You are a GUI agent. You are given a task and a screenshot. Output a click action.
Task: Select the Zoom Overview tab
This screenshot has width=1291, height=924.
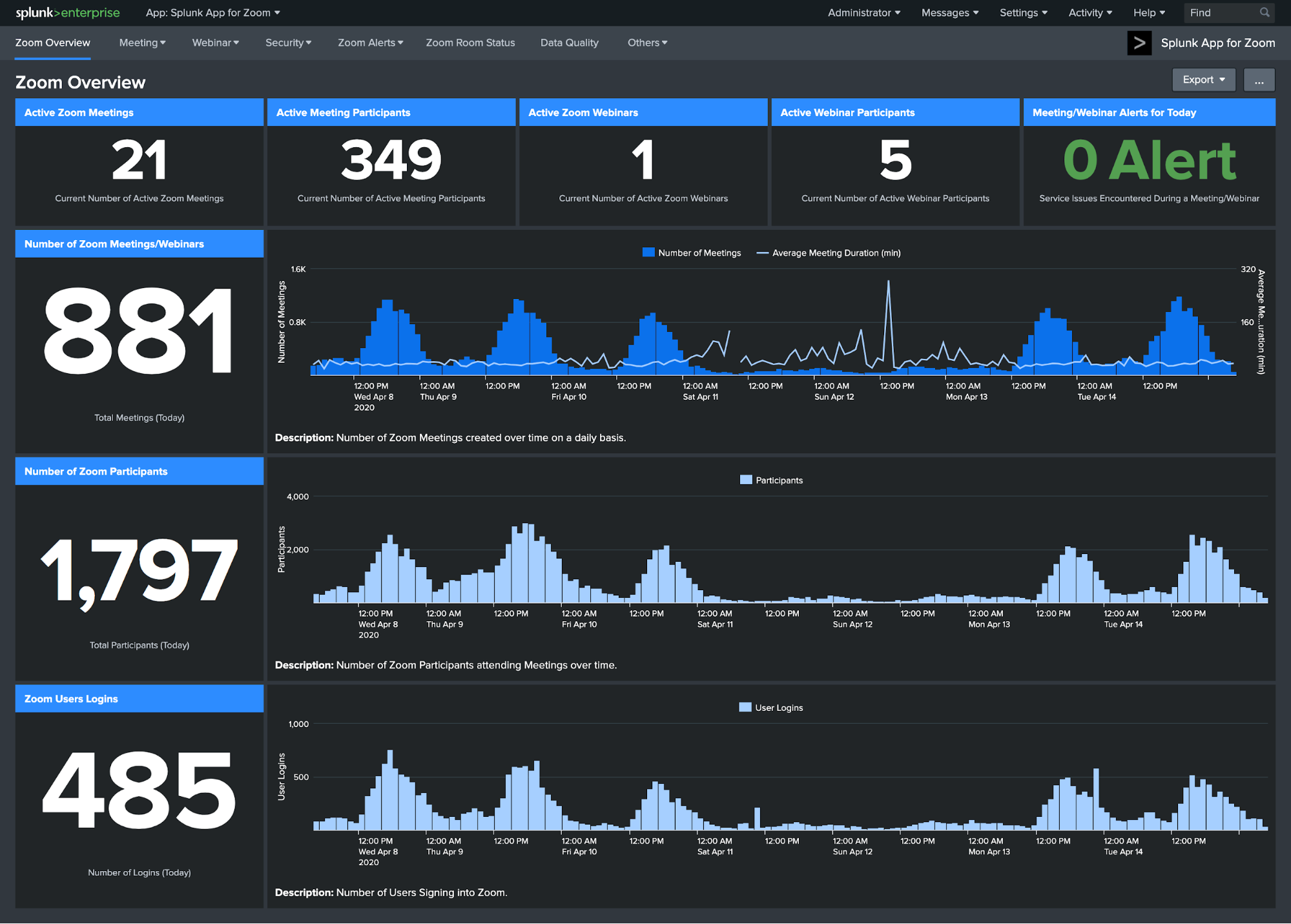(52, 43)
